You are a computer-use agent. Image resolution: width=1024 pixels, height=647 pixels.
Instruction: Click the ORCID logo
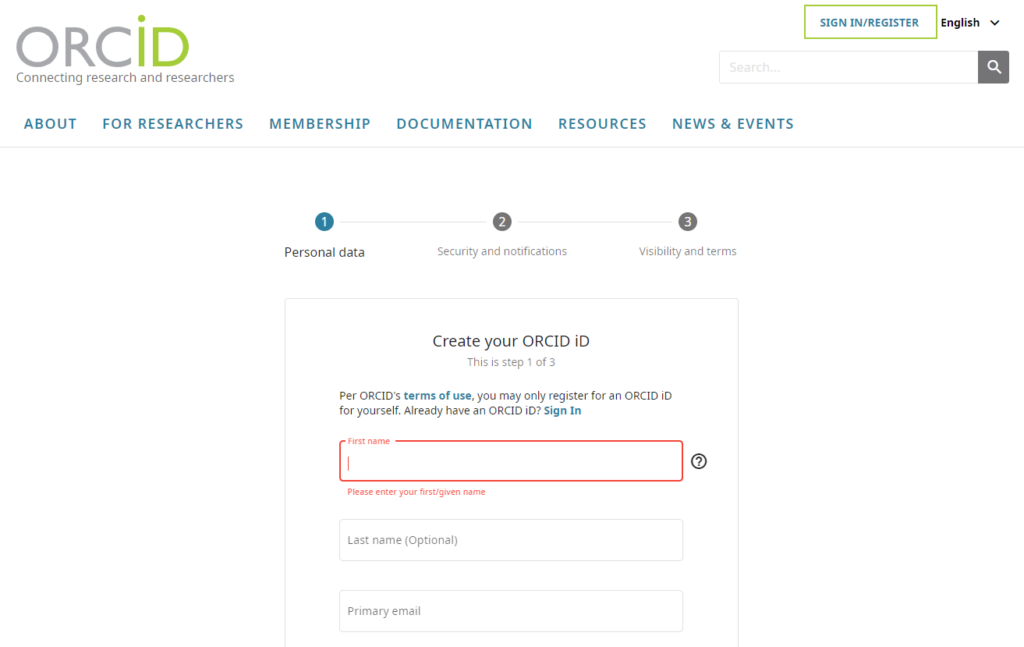[x=102, y=45]
